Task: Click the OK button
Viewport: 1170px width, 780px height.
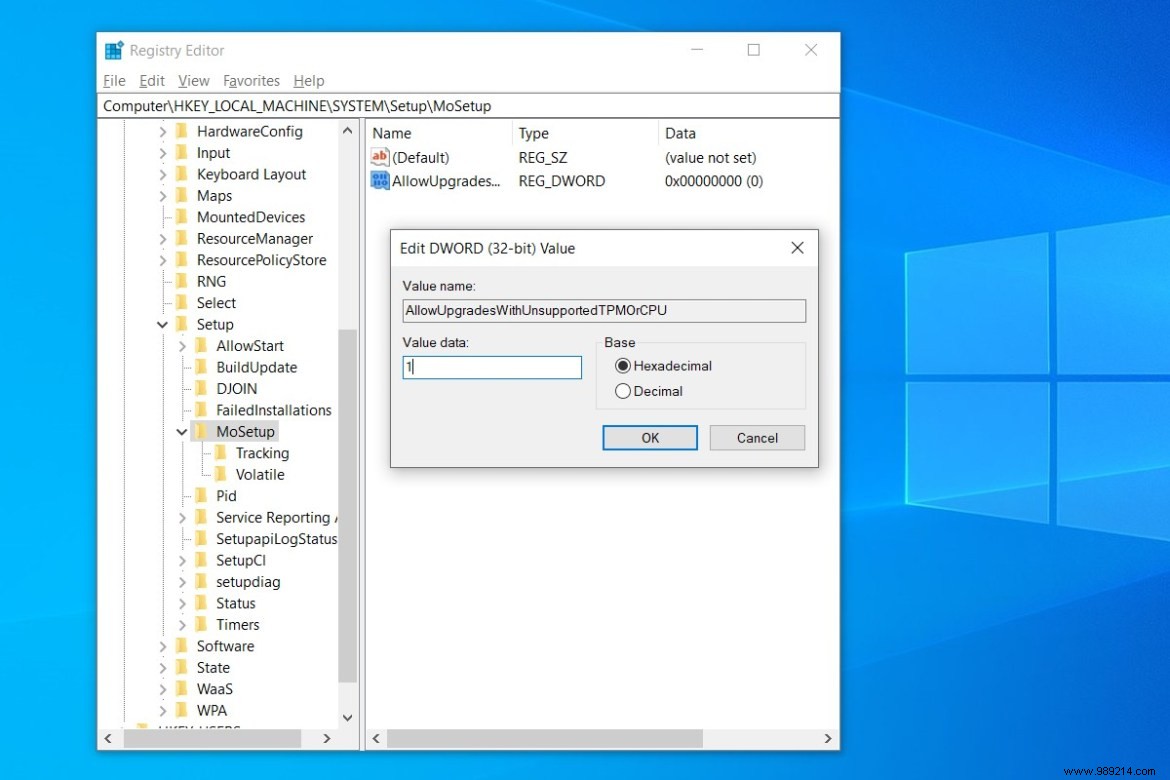Action: tap(649, 437)
